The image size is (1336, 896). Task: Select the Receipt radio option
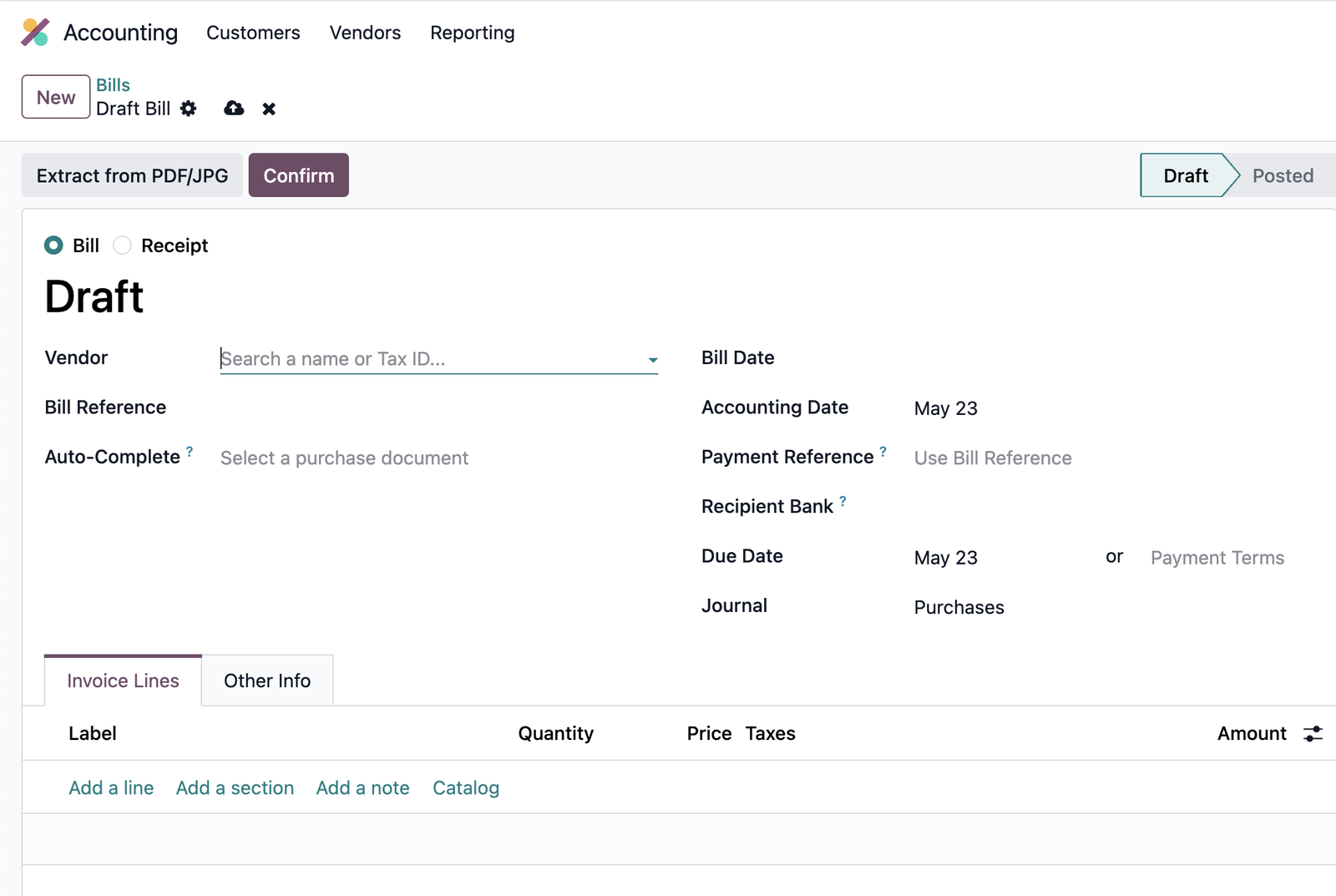pyautogui.click(x=122, y=246)
